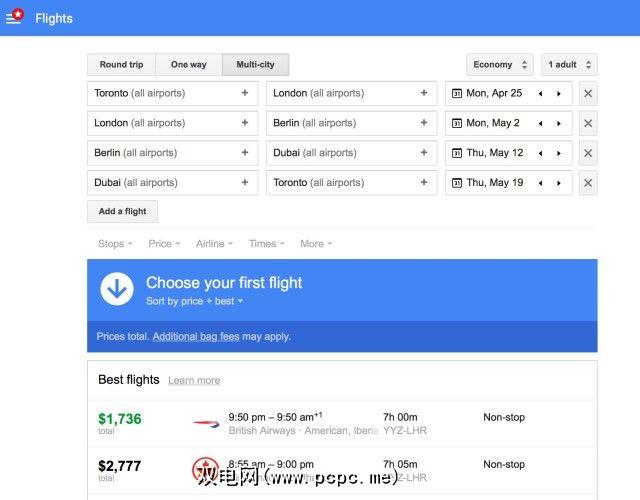Open the Flights main menu icon

14,18
